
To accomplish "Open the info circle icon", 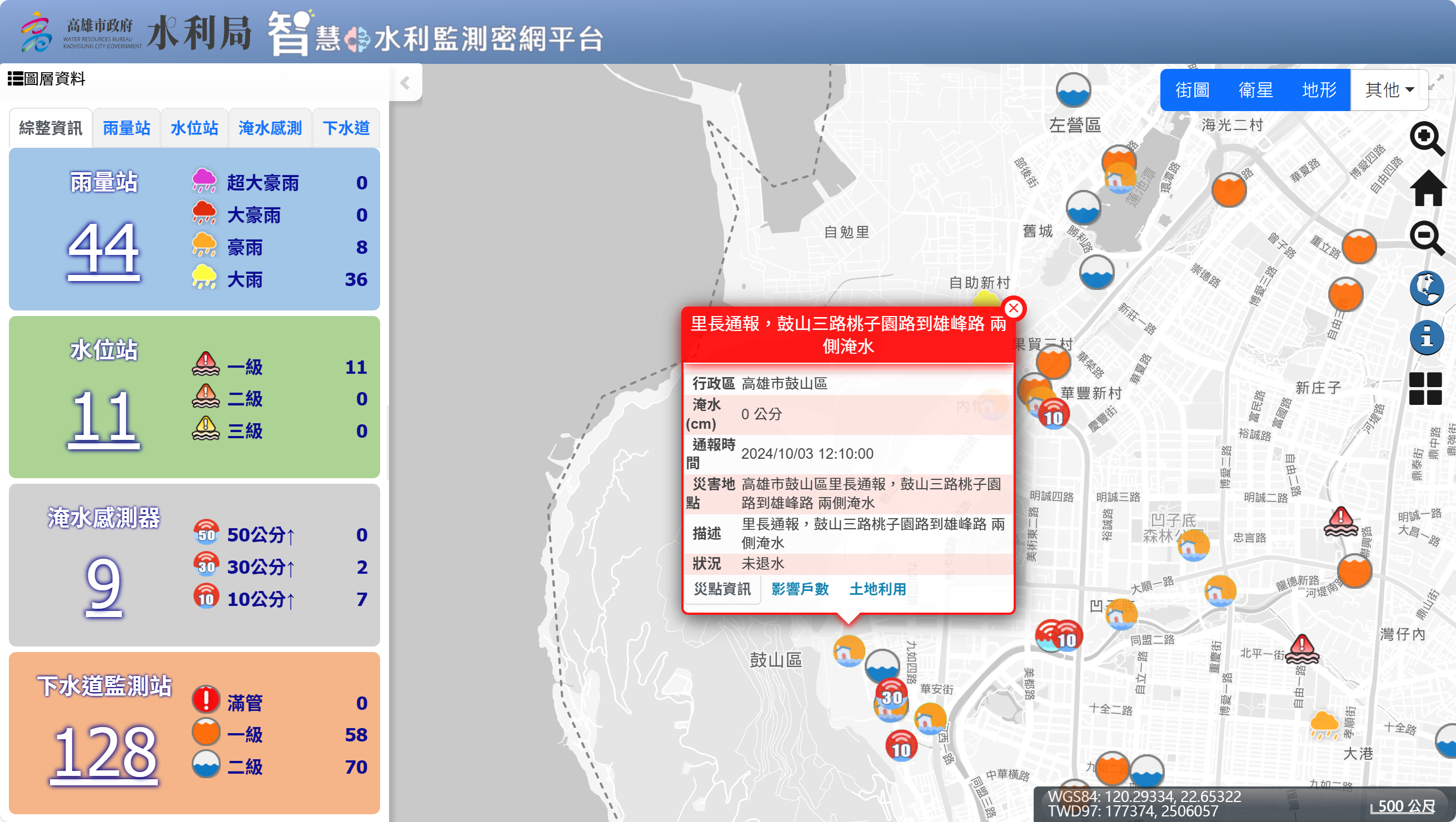I will point(1427,337).
